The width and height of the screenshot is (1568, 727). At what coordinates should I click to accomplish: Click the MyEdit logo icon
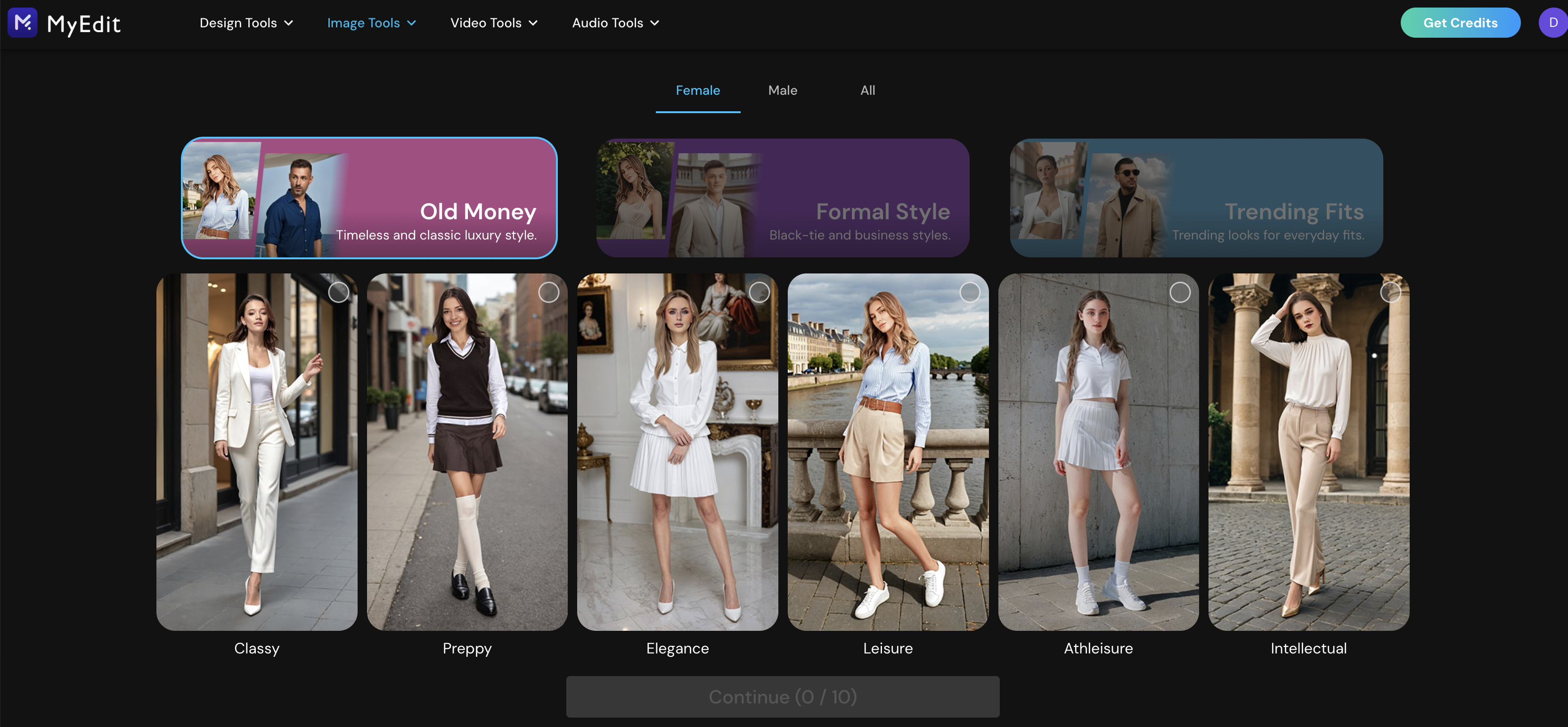(x=23, y=23)
